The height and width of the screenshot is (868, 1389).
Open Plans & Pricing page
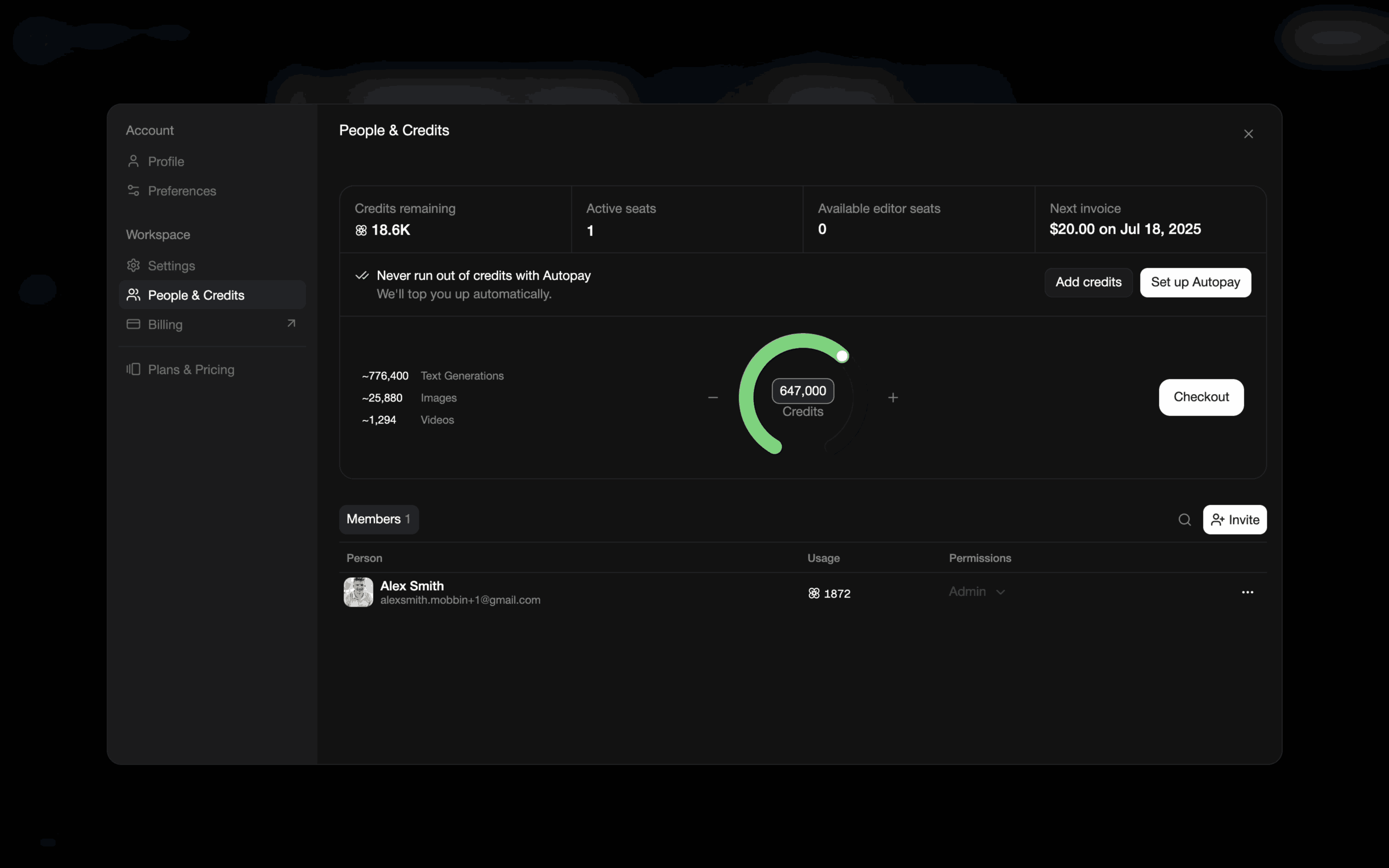191,369
